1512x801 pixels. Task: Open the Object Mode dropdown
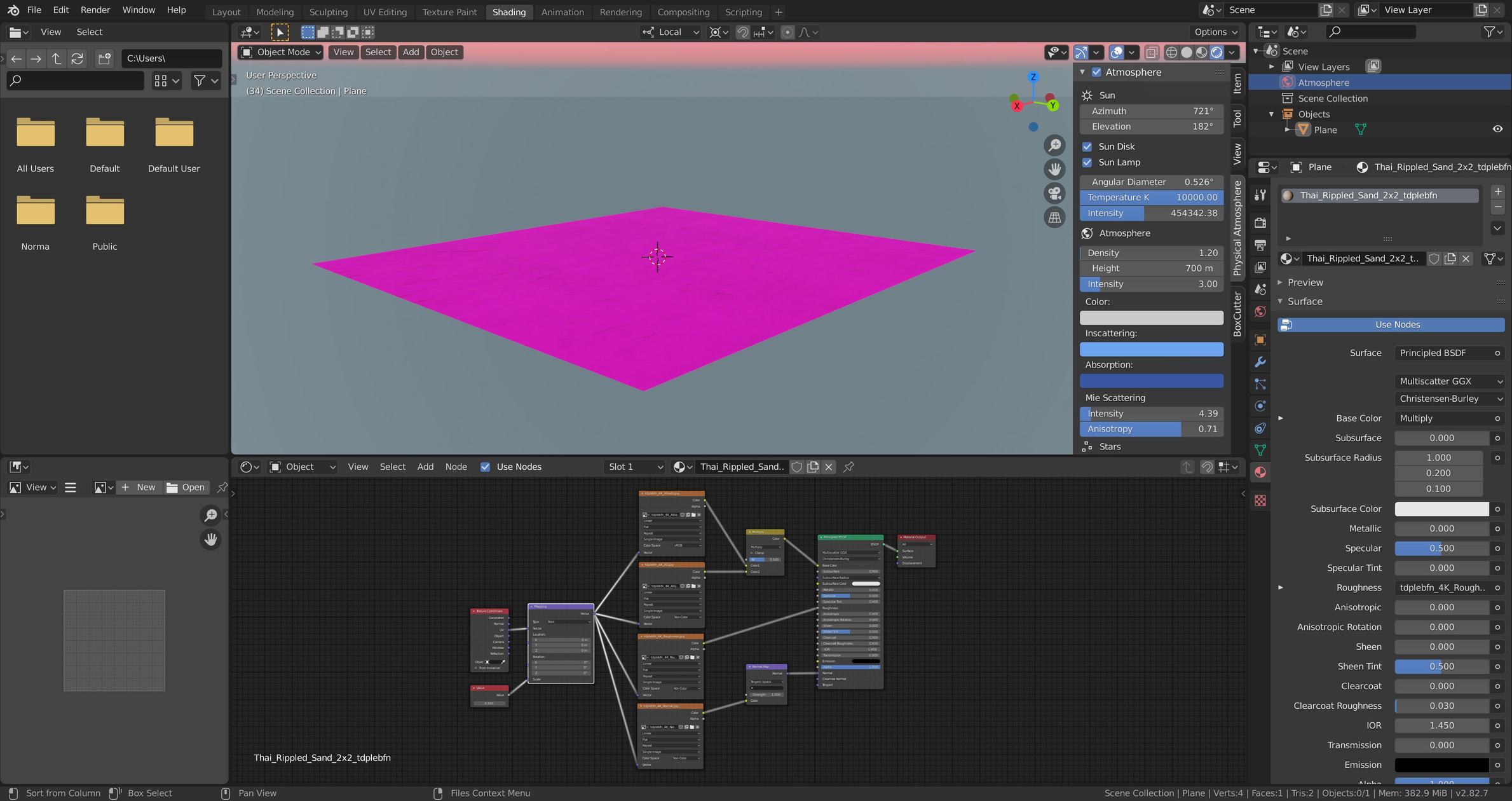280,52
